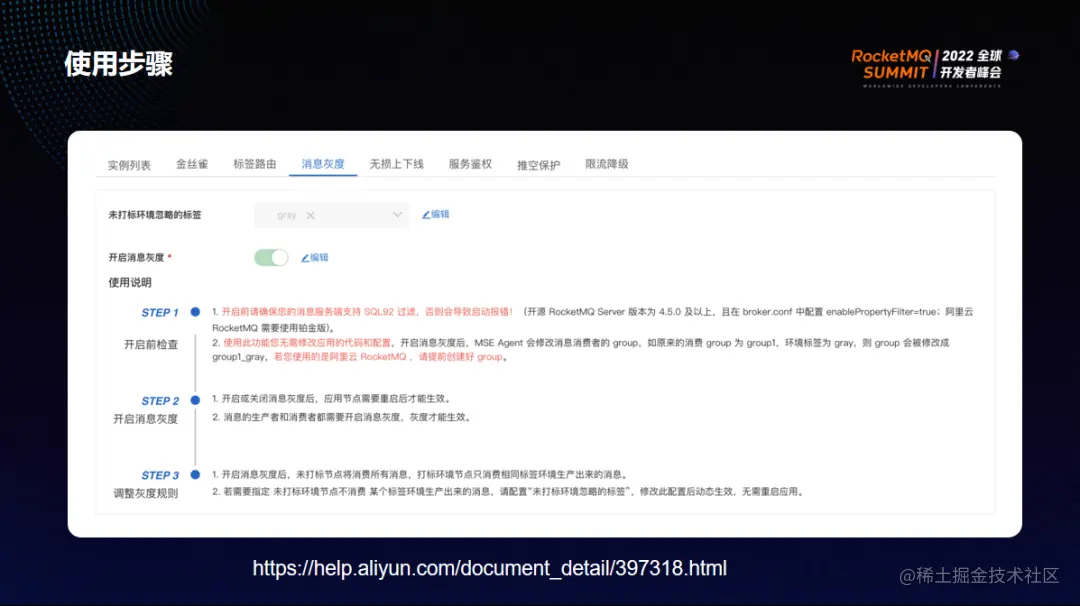Click the RocketMQ Summit 2022 logo
Viewport: 1080px width, 606px height.
coord(928,66)
